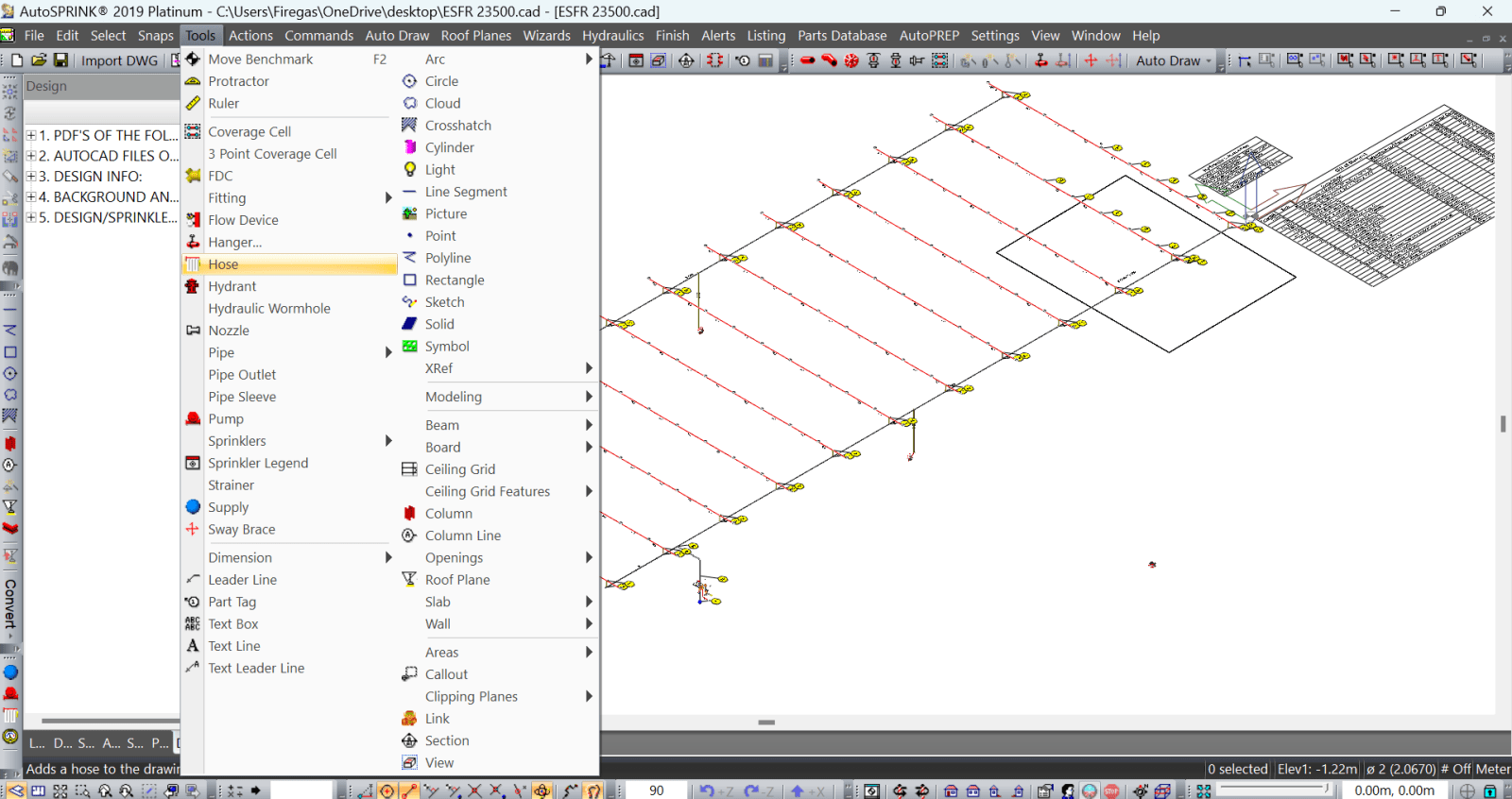This screenshot has height=799, width=1512.
Task: Select Clipping Planes entry
Action: click(471, 696)
